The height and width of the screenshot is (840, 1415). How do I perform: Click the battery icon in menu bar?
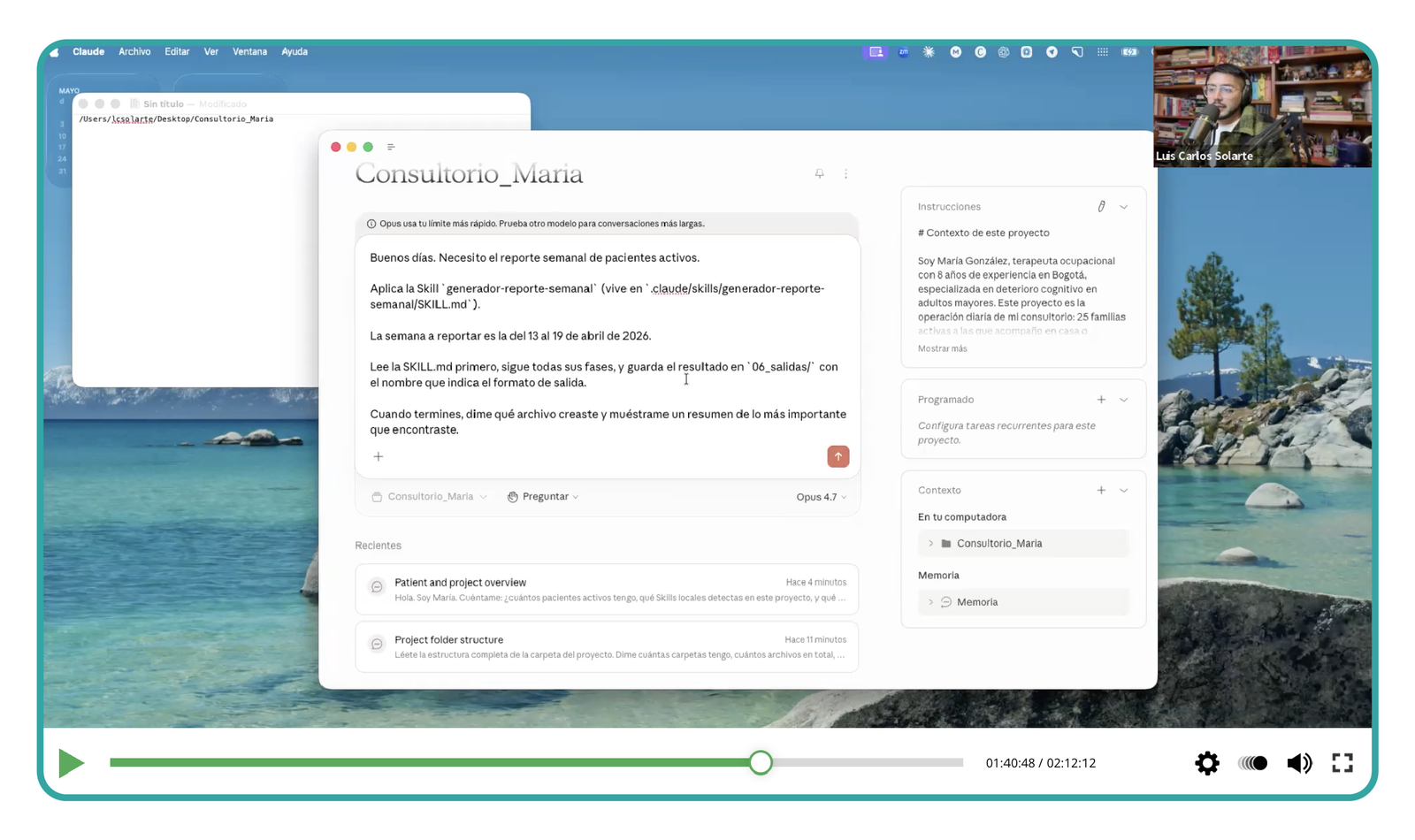(x=1129, y=52)
